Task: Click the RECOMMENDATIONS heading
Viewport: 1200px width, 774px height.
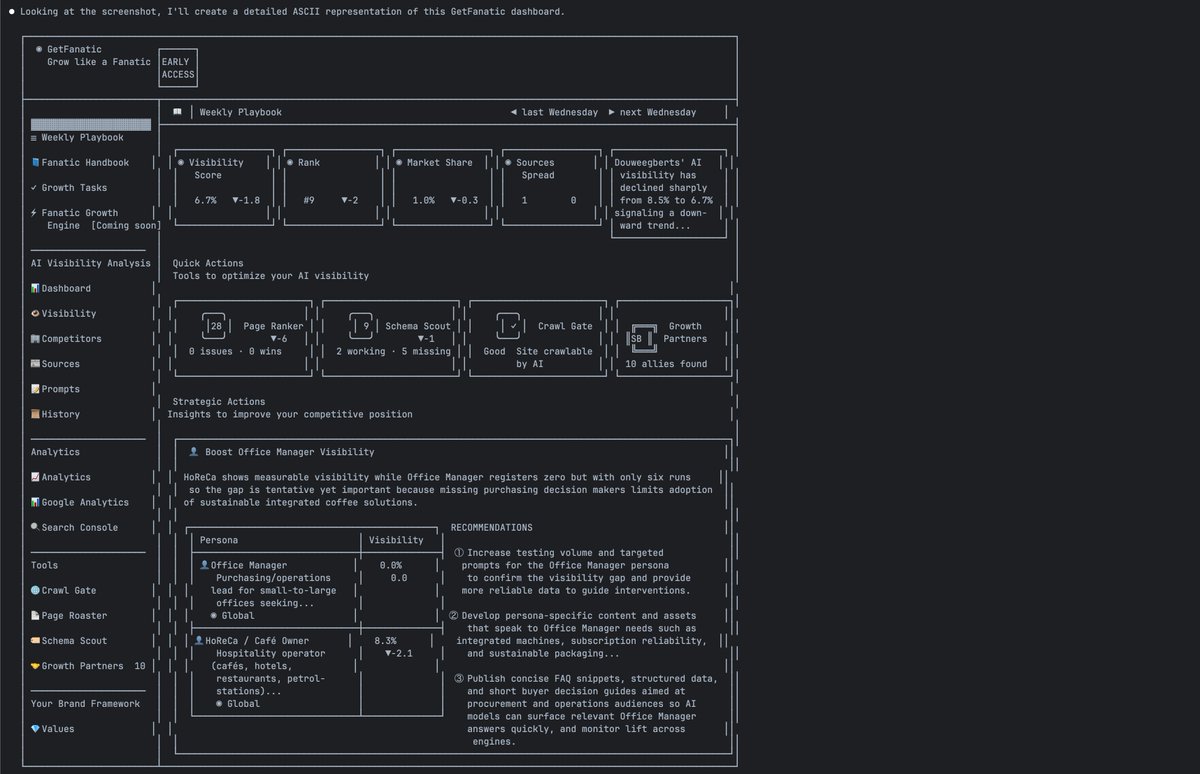Action: click(x=491, y=527)
